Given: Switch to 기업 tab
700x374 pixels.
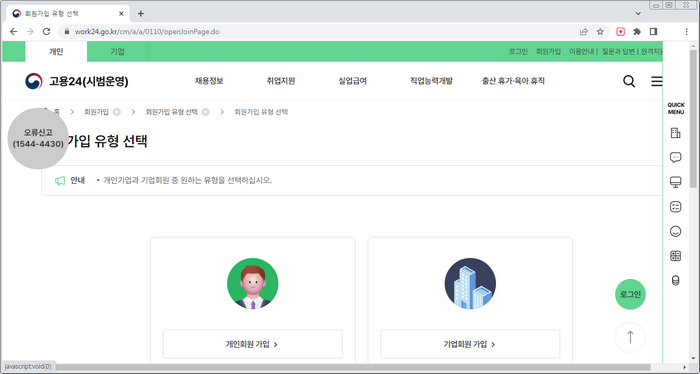Looking at the screenshot, I should point(117,52).
